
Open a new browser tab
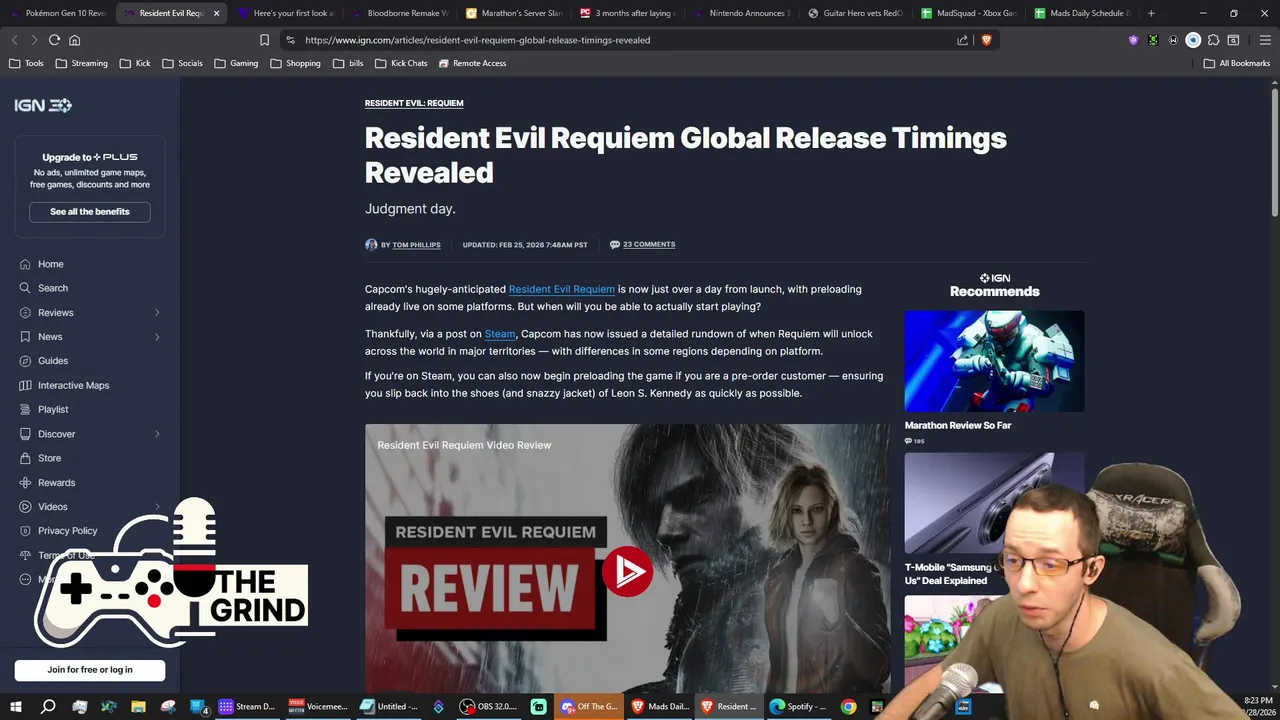[1151, 13]
